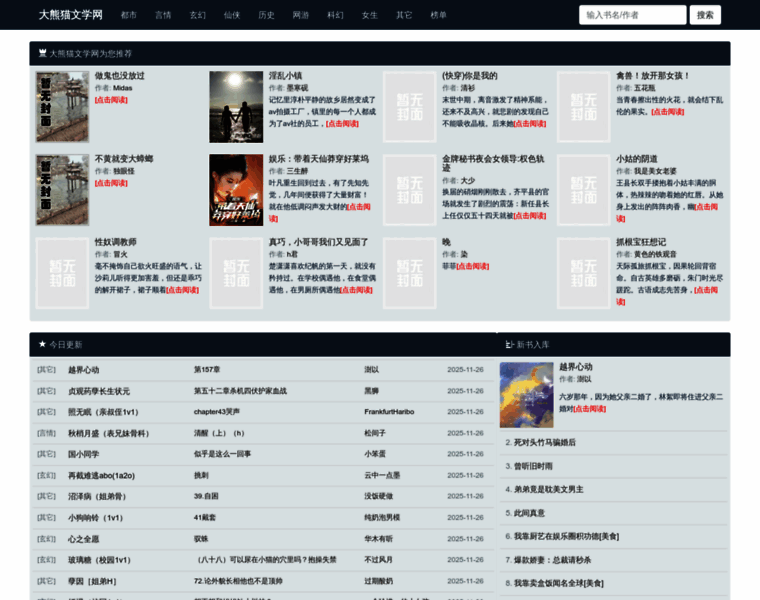
Task: Open chapter 第157章 of 越界心动
Action: pyautogui.click(x=207, y=369)
